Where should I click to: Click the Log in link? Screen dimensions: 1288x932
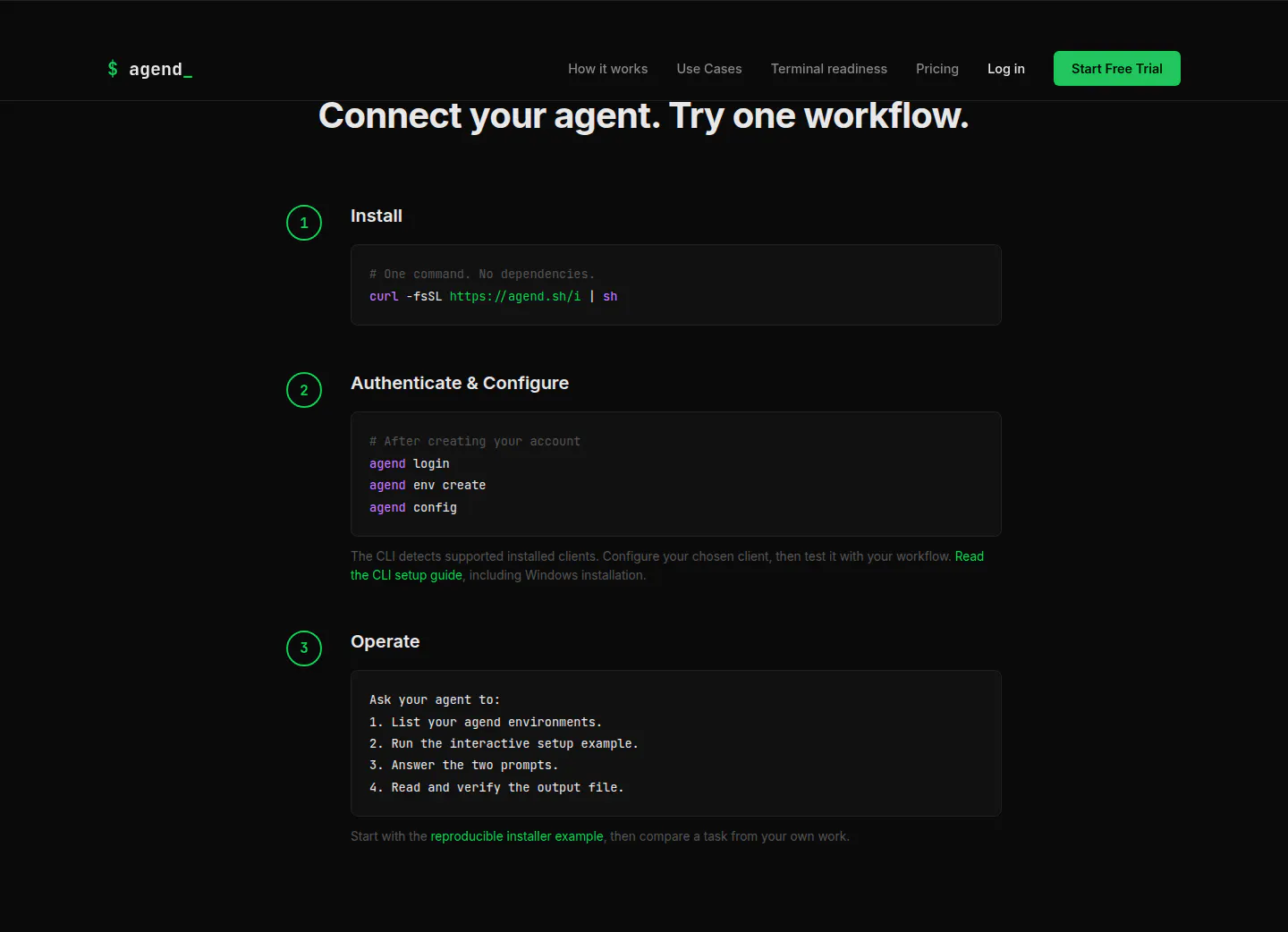click(1006, 69)
